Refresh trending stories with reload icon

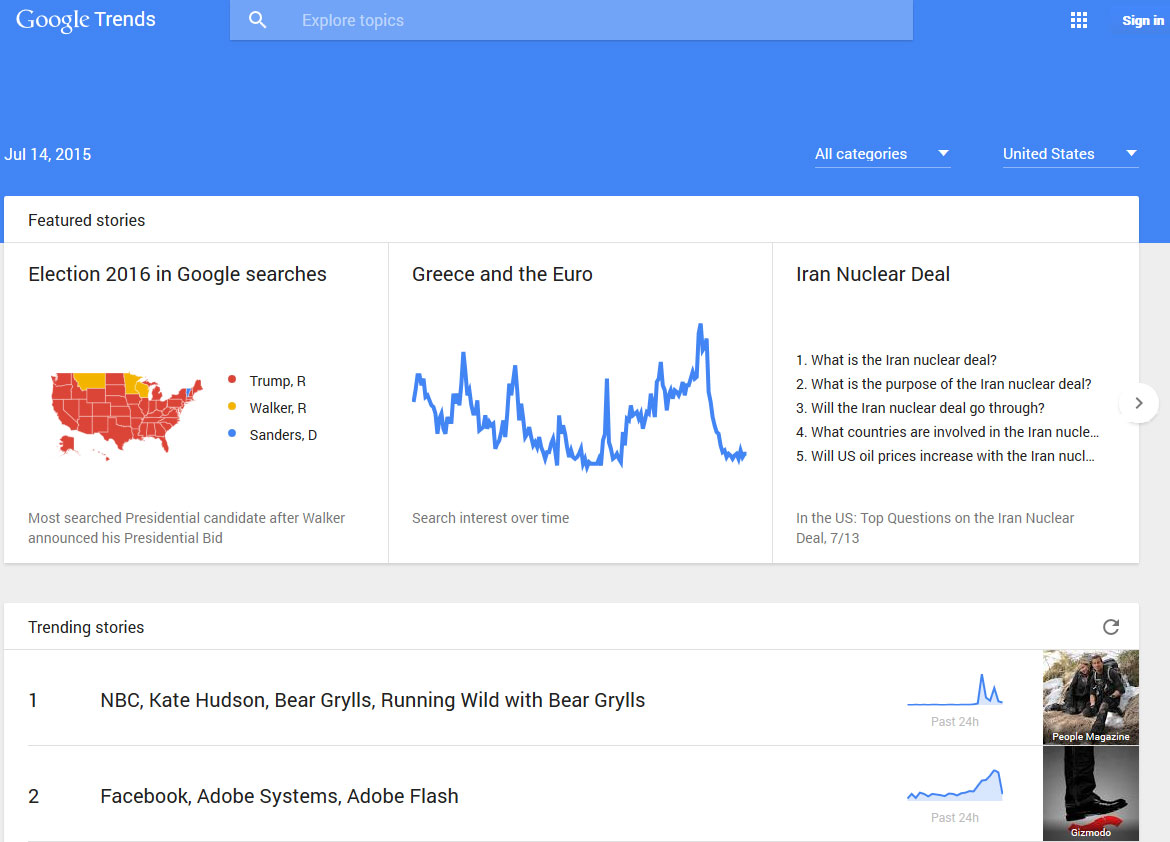1111,627
